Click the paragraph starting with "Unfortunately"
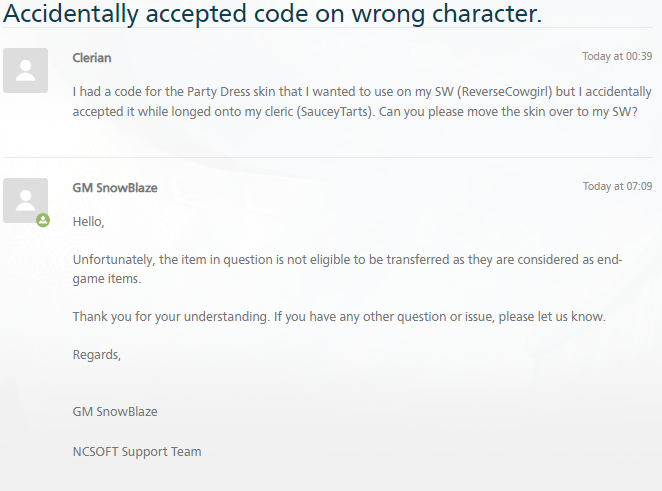This screenshot has width=662, height=491. (347, 260)
